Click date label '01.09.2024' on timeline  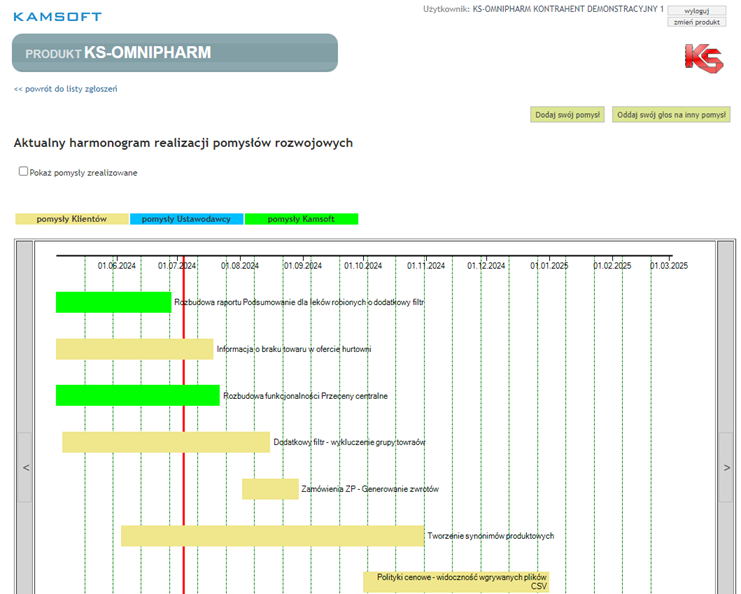(303, 266)
